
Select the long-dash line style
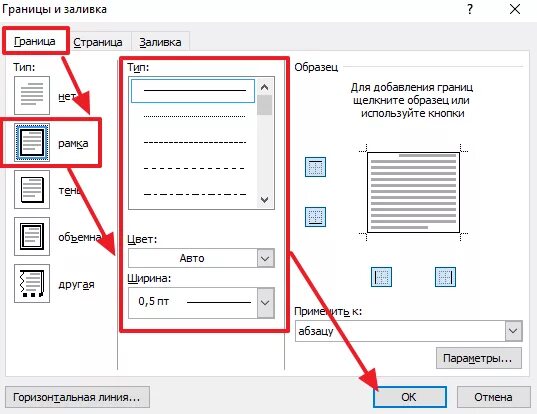pyautogui.click(x=194, y=168)
